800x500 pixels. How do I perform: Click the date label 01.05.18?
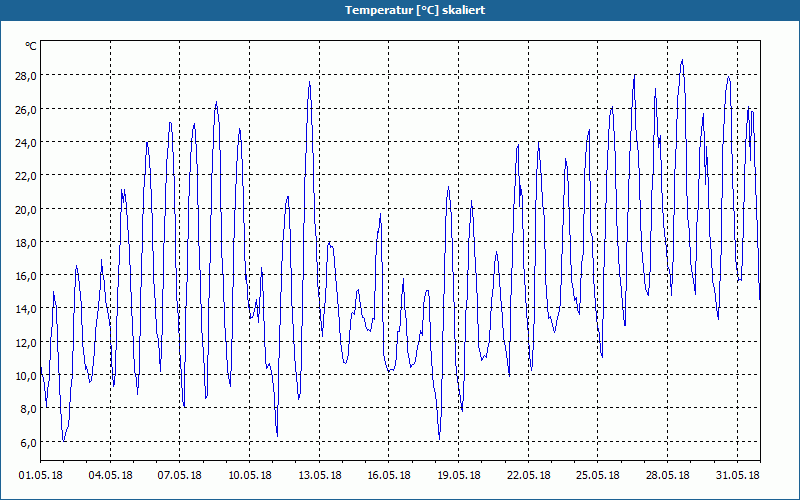(x=41, y=476)
